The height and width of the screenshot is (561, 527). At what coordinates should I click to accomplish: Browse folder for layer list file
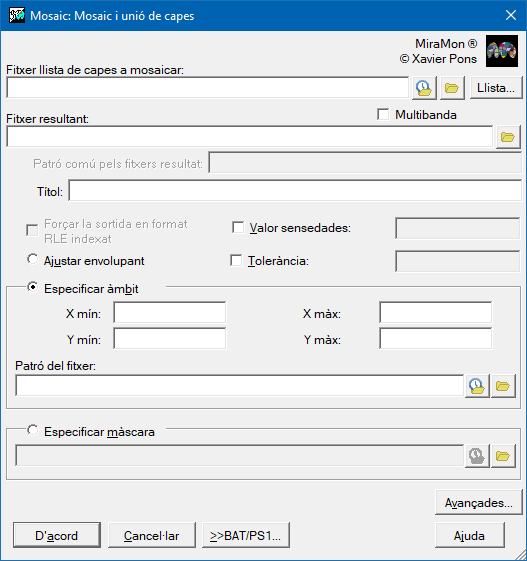(x=452, y=88)
